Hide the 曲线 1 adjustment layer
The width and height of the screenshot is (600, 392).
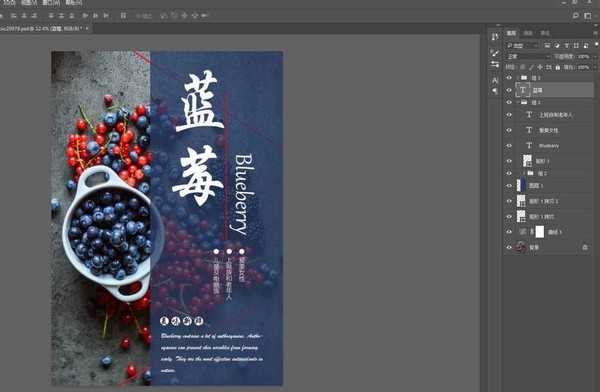(509, 232)
